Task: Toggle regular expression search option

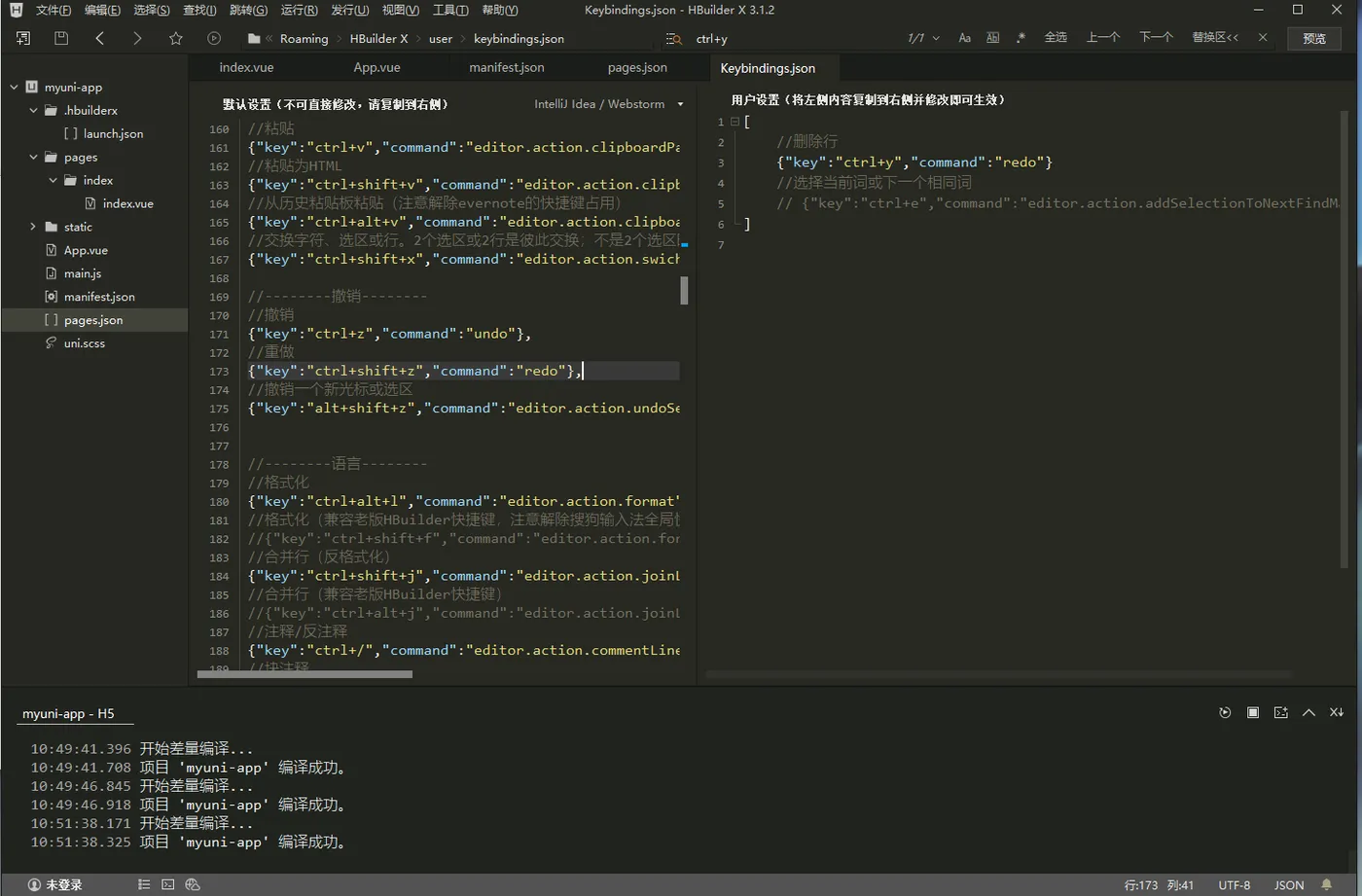Action: tap(1021, 38)
